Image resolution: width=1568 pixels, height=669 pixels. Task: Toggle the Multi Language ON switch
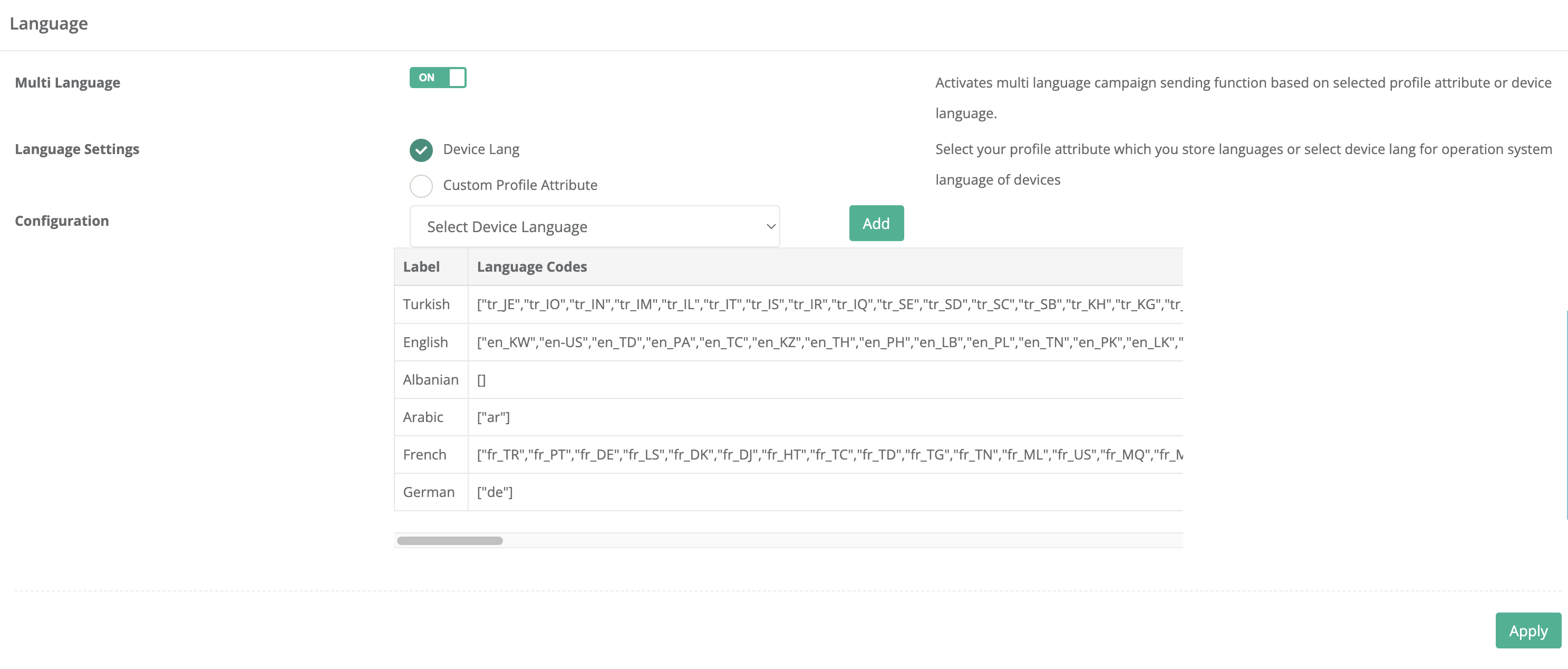point(438,78)
